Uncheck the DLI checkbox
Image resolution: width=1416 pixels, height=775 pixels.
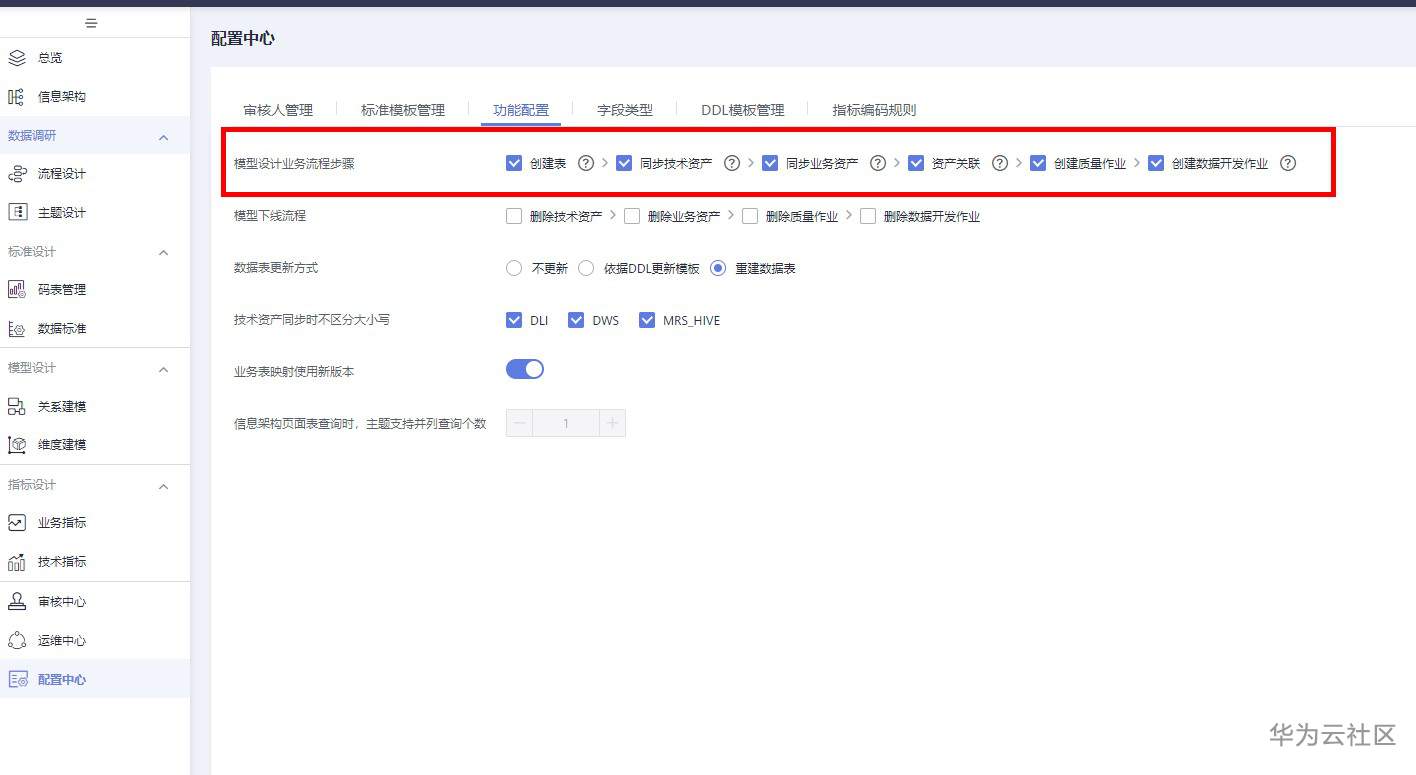[x=514, y=320]
